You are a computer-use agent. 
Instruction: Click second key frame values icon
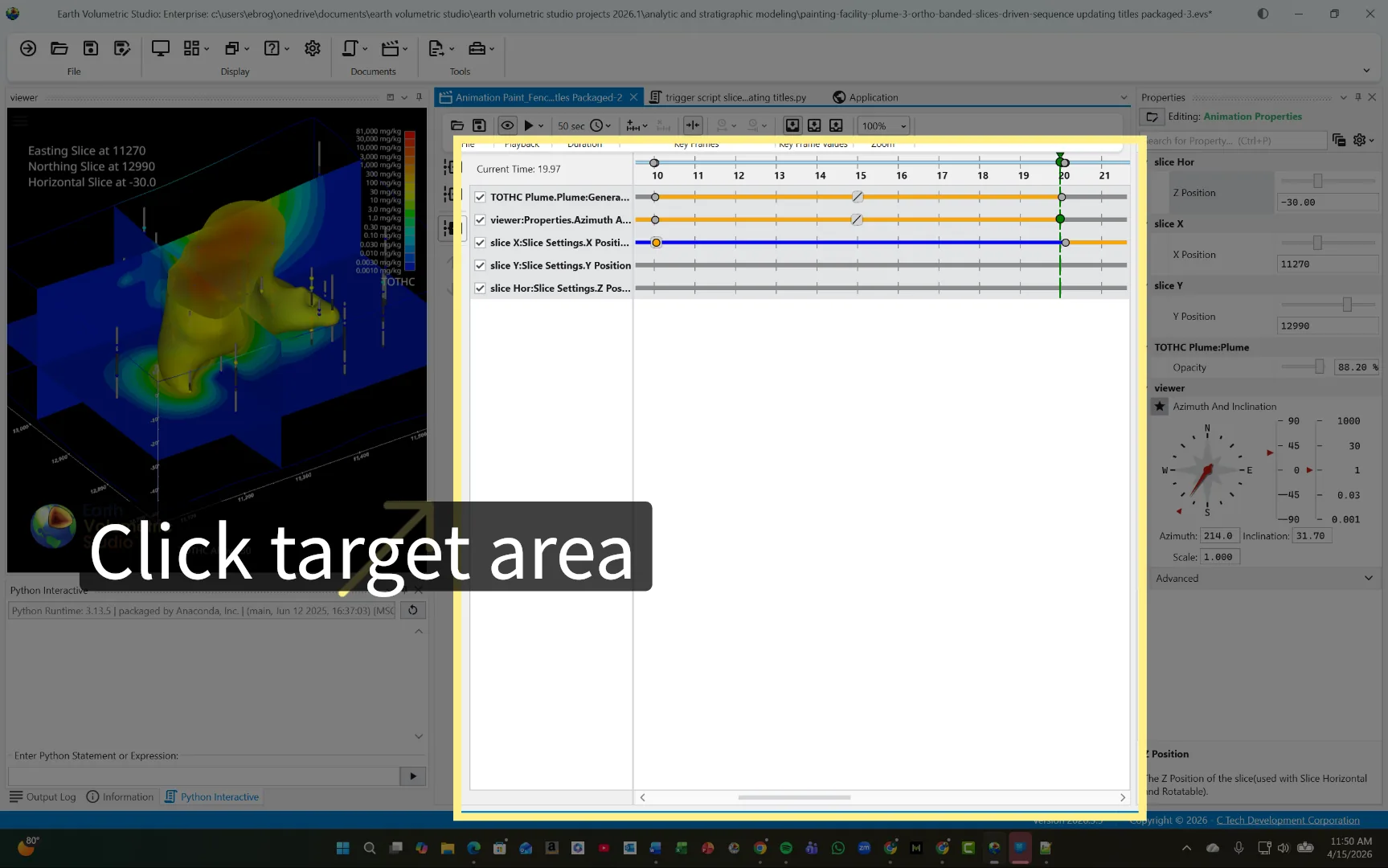(814, 125)
